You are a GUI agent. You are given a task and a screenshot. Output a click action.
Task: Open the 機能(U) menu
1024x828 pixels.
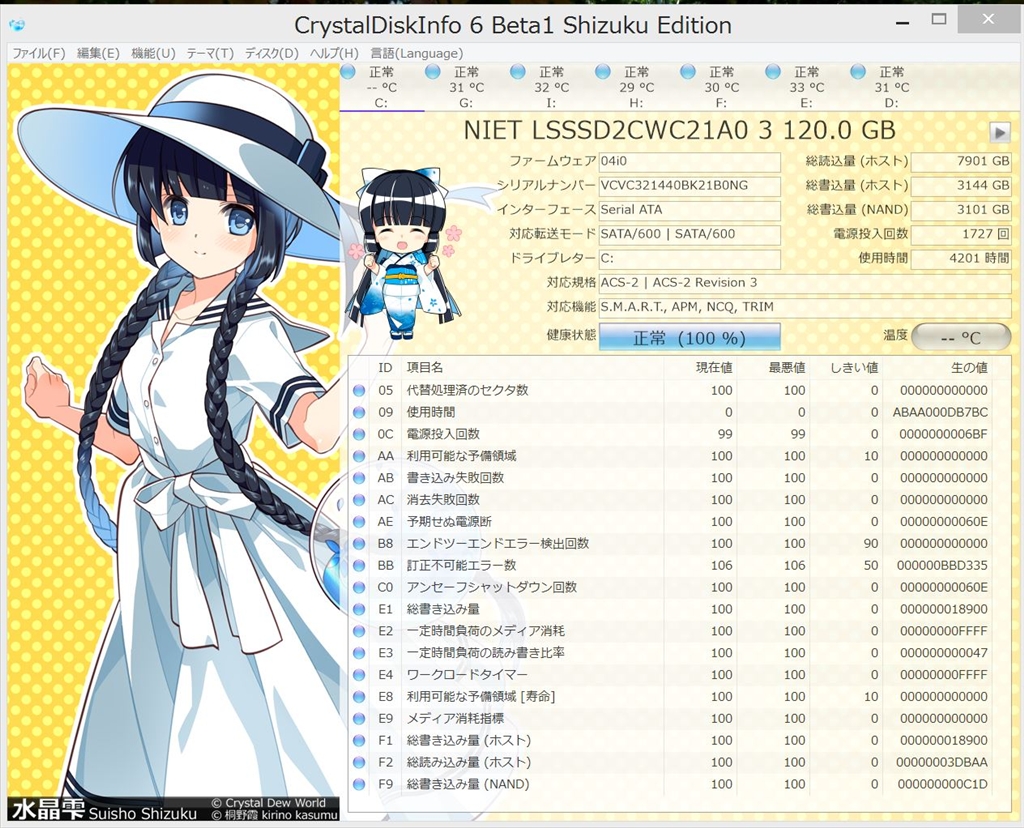[153, 54]
